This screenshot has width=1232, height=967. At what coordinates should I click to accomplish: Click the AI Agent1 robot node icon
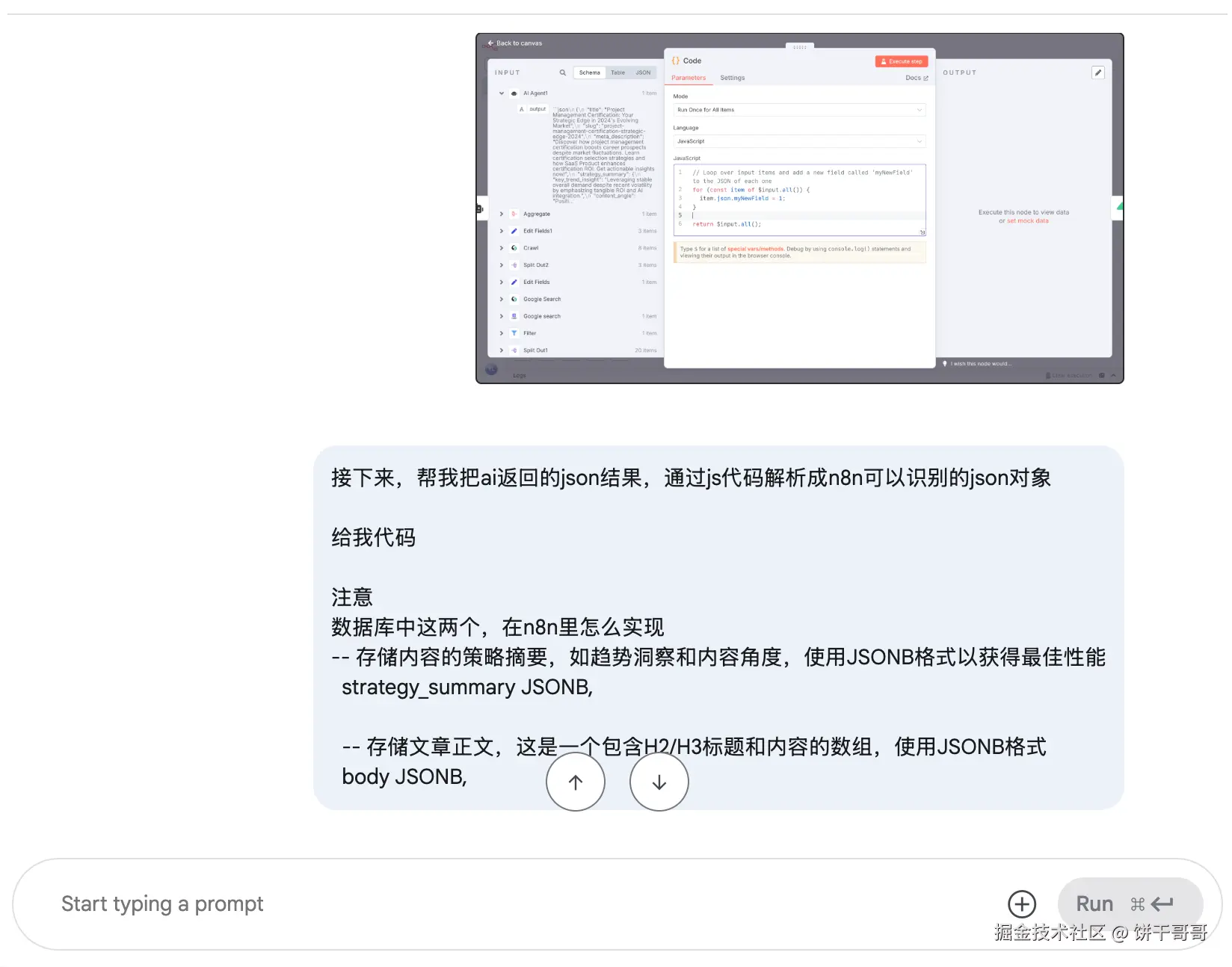click(514, 93)
